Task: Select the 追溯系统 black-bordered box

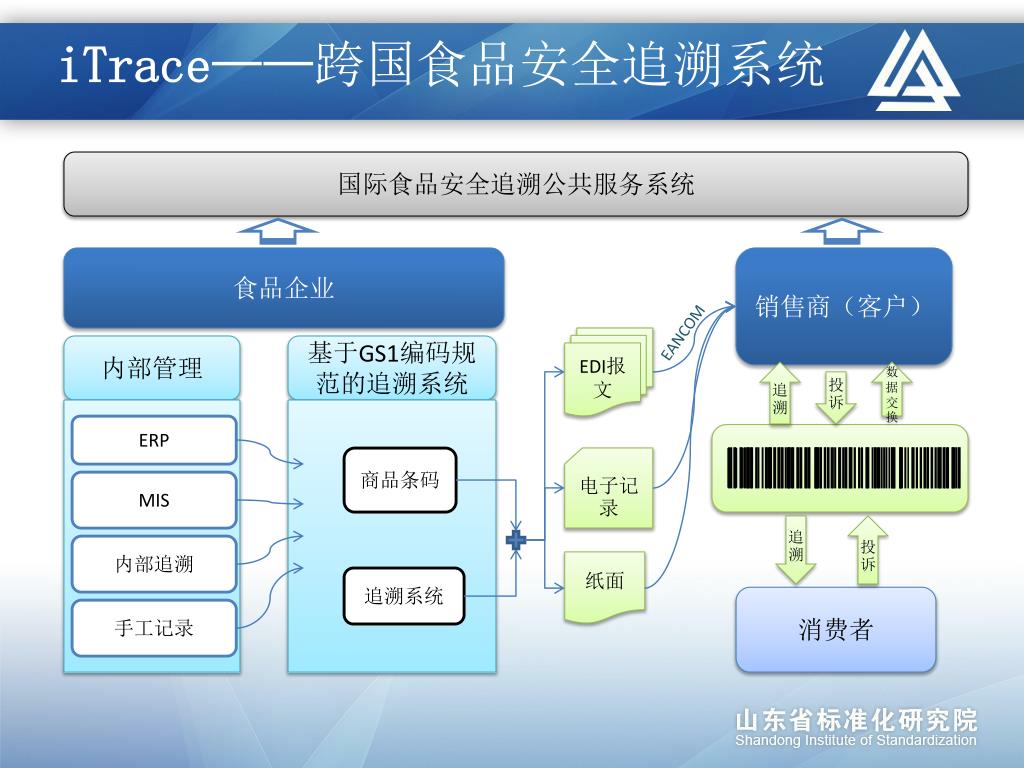Action: [x=404, y=596]
